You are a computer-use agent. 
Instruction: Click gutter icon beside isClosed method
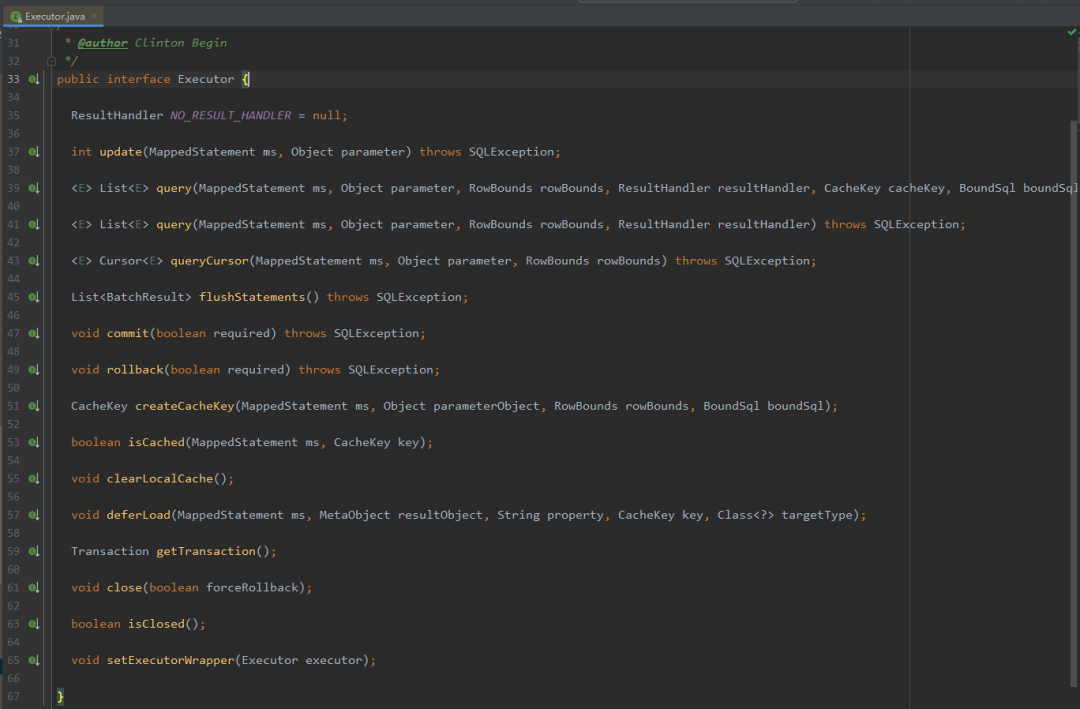34,624
